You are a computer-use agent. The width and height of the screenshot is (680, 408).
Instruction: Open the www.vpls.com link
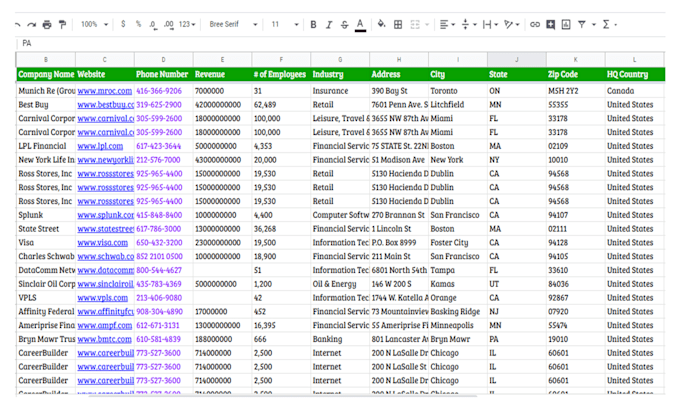[102, 298]
